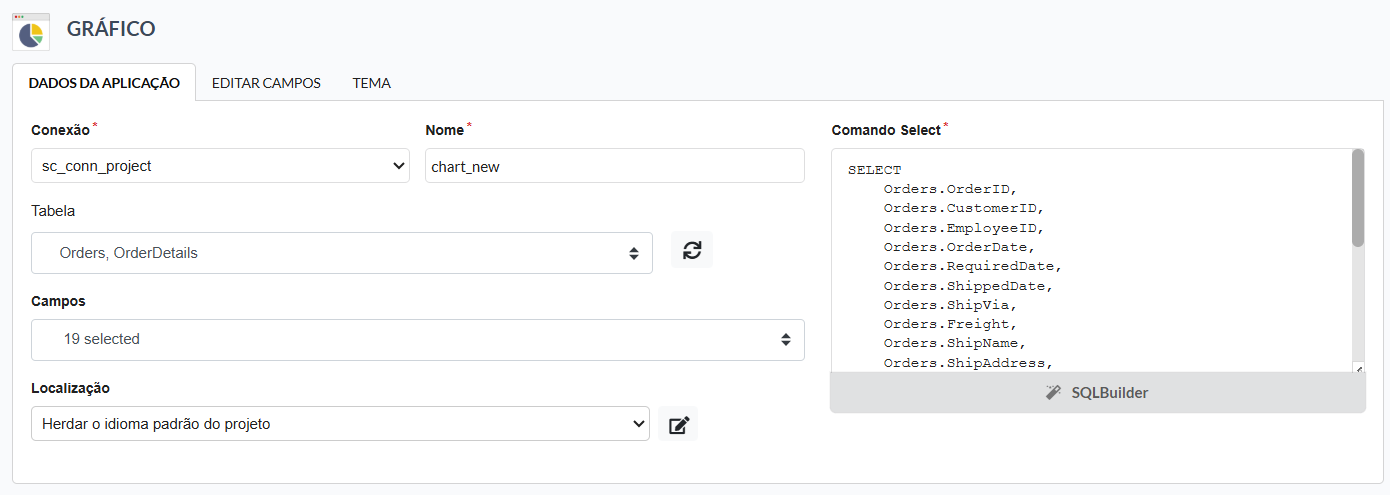Click the Conexão field label
The width and height of the screenshot is (1390, 495).
tap(60, 130)
